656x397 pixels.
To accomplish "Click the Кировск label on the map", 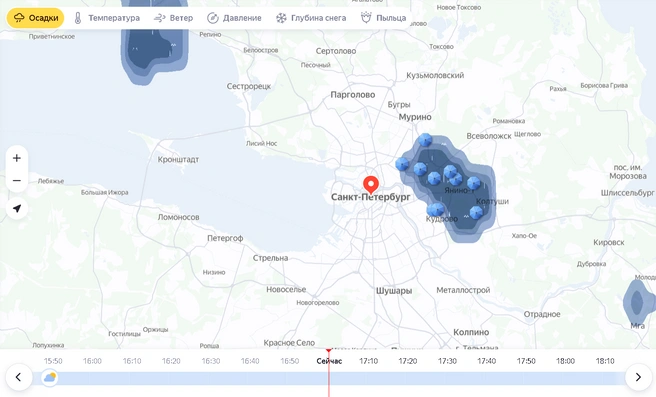I will (609, 243).
